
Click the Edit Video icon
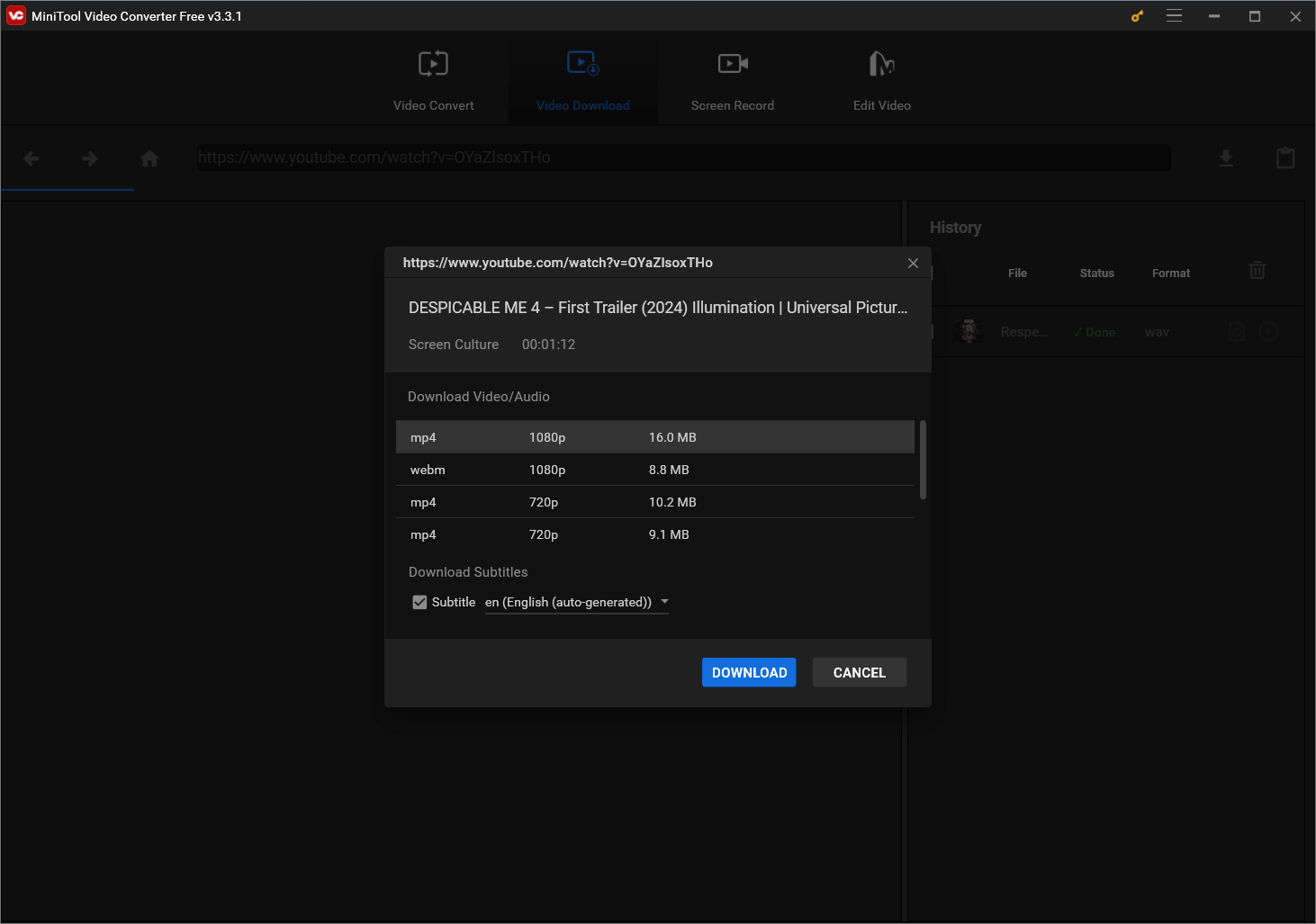(x=882, y=64)
